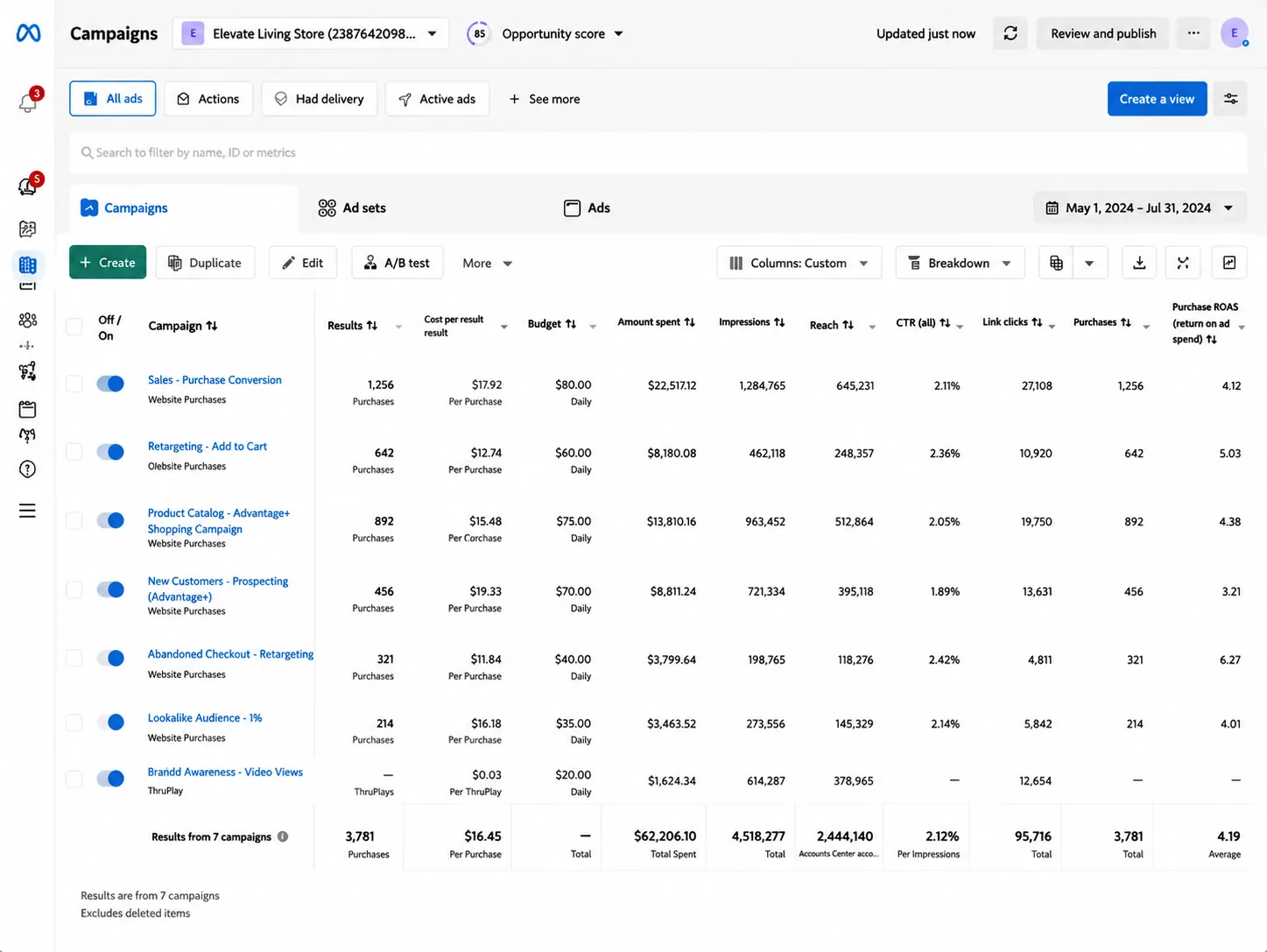The width and height of the screenshot is (1267, 952).
Task: Open the Audiences people icon in sidebar
Action: point(28,320)
